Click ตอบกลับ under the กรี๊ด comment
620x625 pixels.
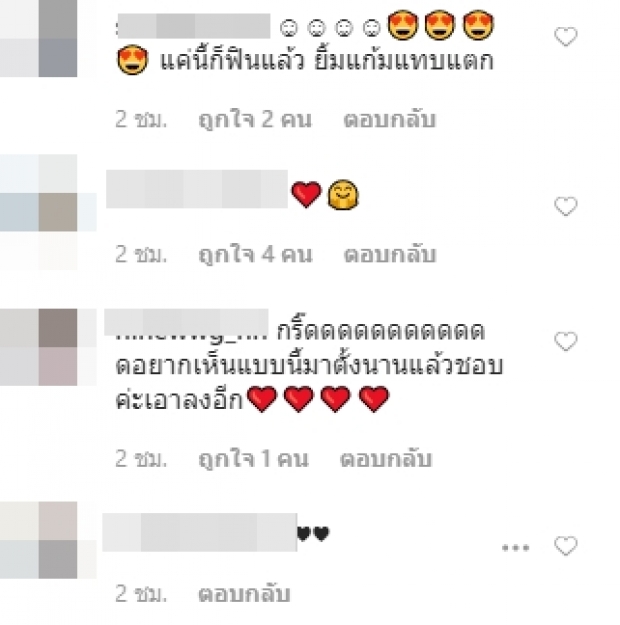[386, 458]
